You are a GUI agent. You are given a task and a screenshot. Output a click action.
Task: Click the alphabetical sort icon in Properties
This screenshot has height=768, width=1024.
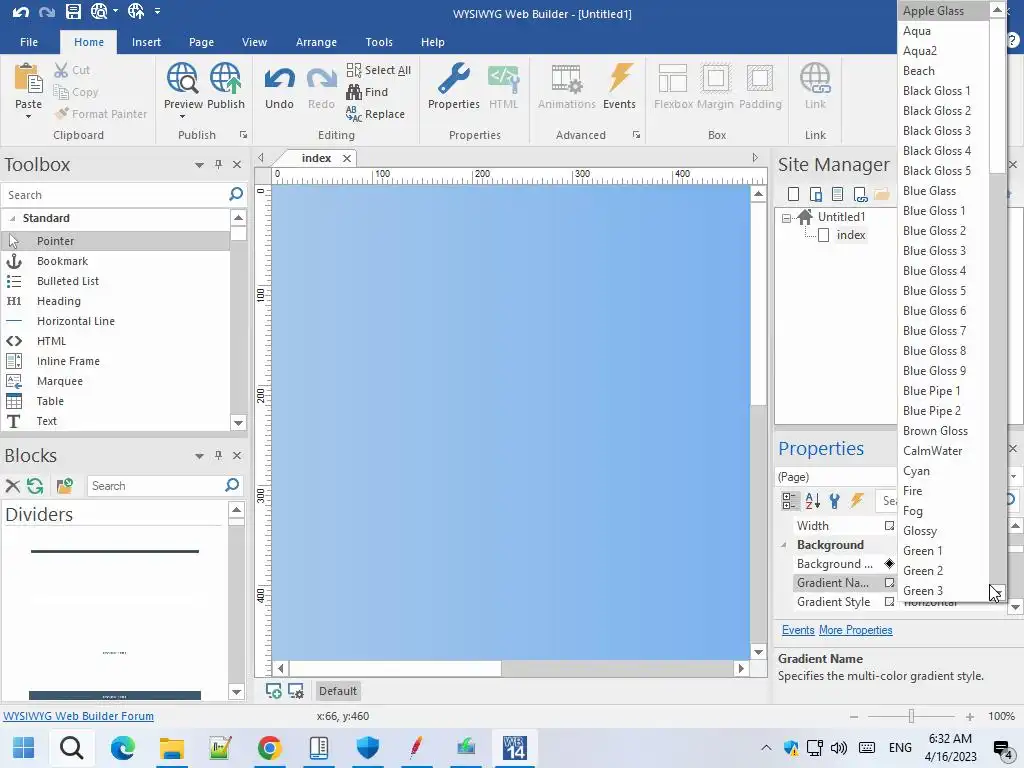812,501
